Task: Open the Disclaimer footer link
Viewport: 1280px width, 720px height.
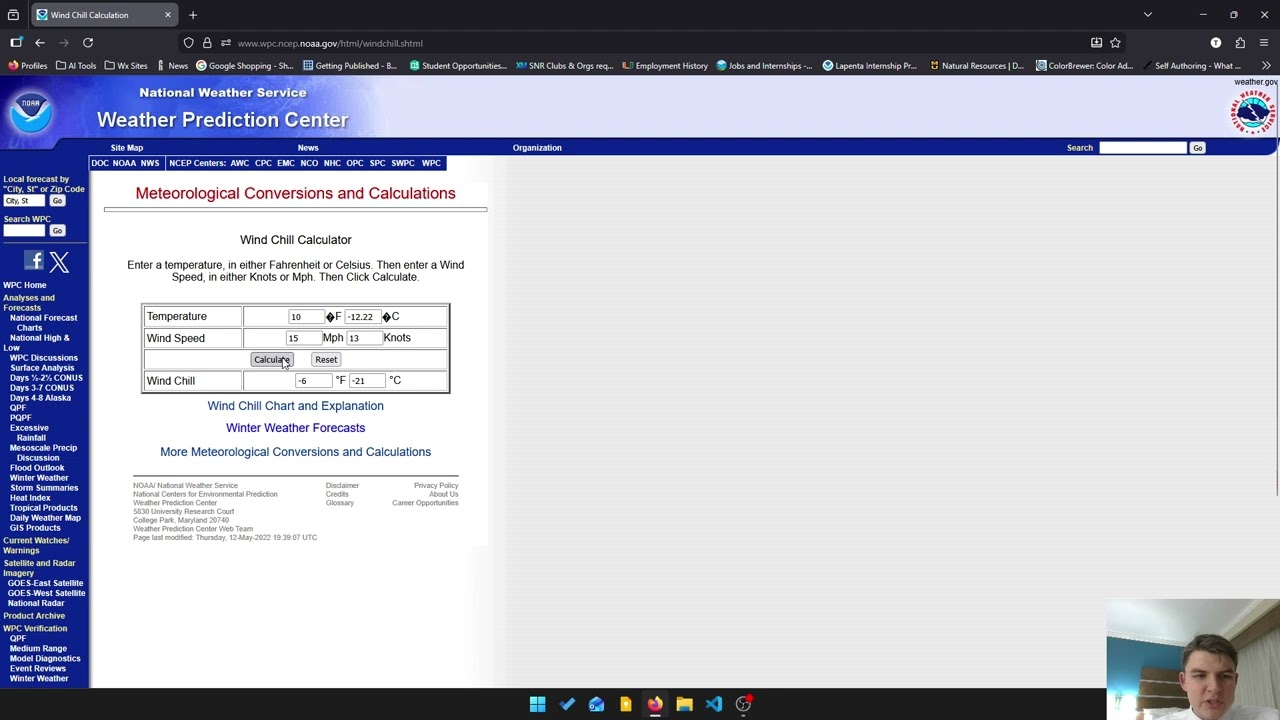Action: click(342, 486)
